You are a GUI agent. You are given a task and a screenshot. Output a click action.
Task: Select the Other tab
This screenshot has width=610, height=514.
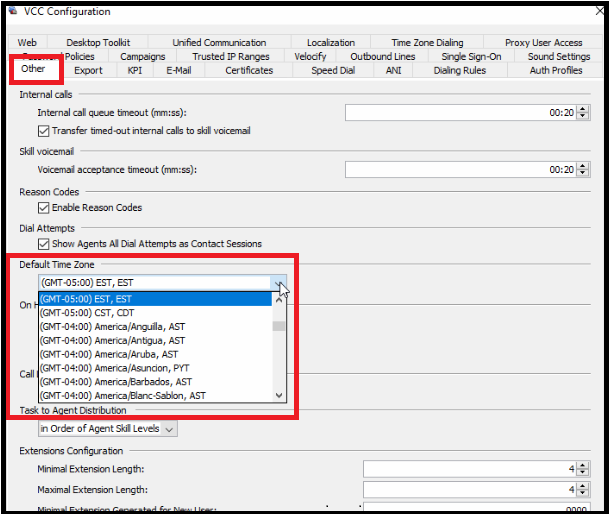click(x=33, y=69)
